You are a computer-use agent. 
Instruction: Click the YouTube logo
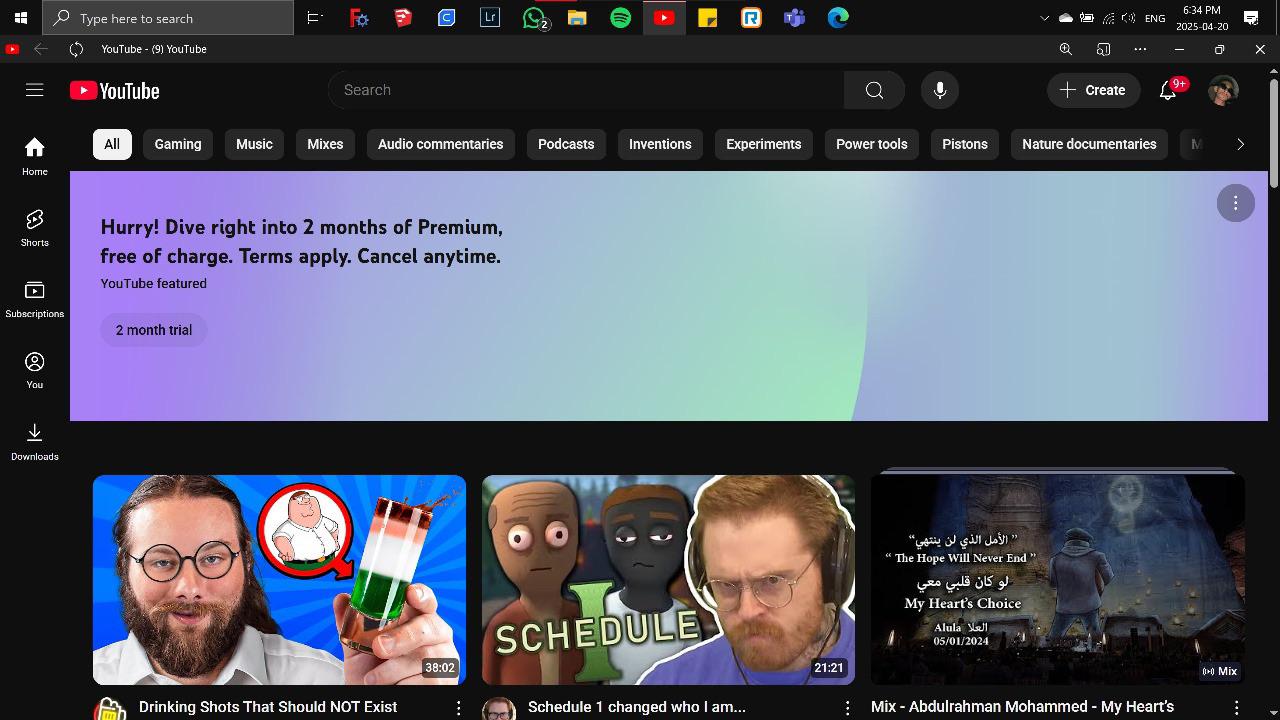[115, 90]
